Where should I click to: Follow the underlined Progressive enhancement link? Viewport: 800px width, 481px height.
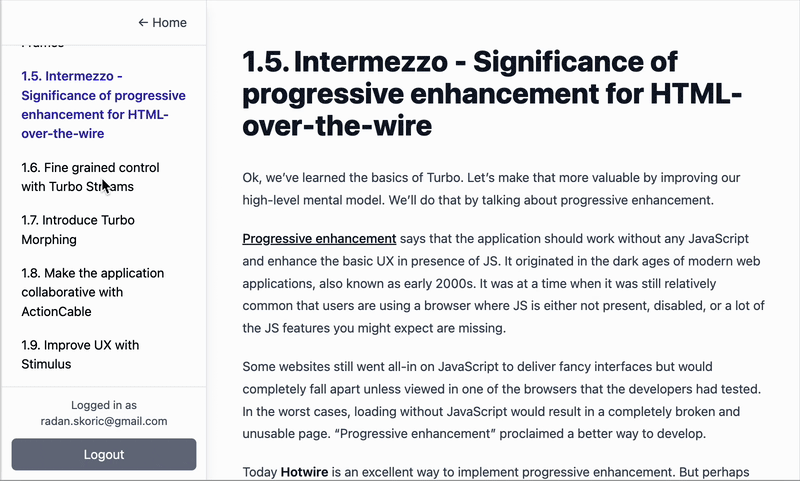(x=319, y=239)
